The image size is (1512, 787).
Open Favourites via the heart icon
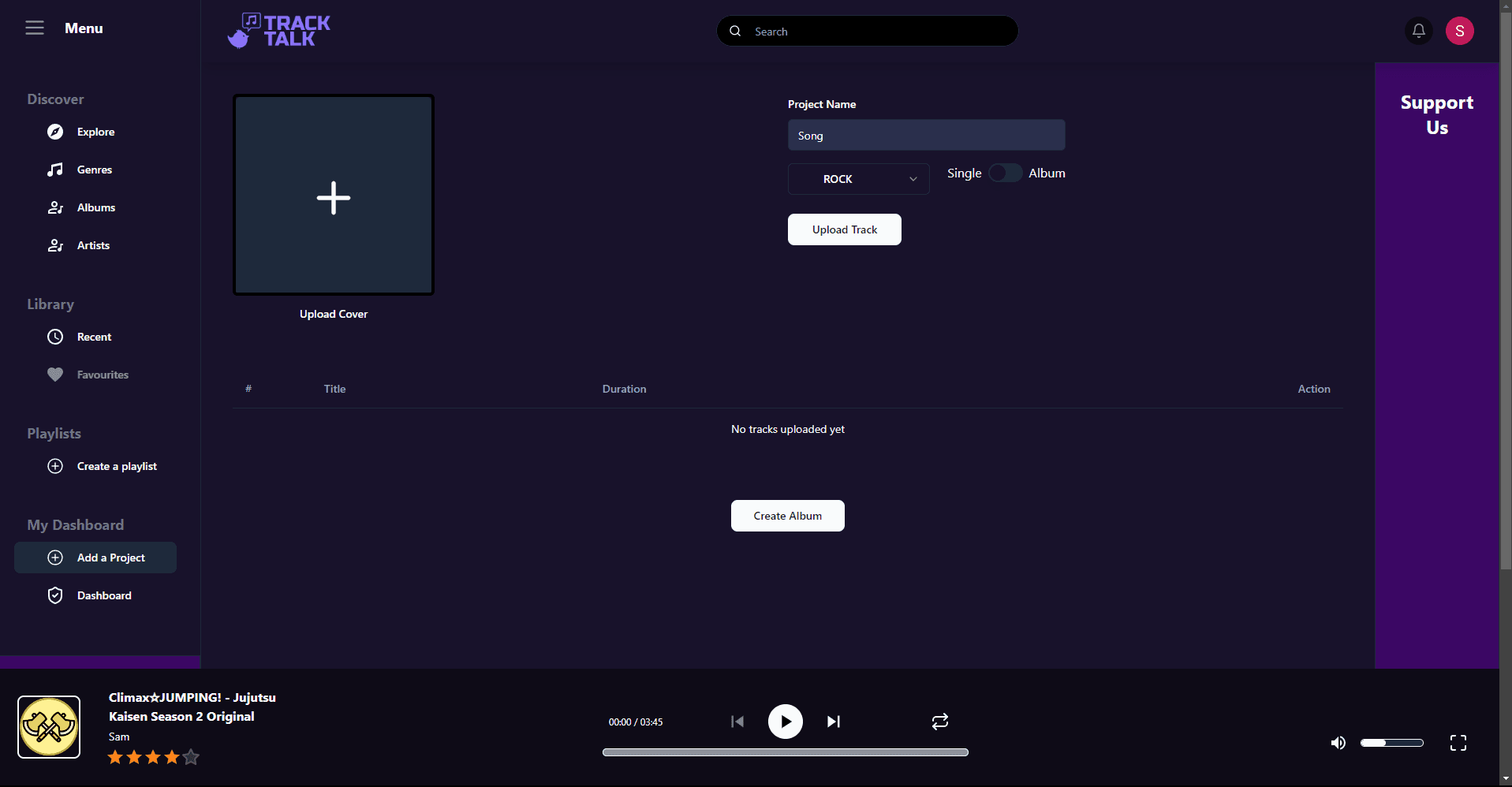[54, 375]
